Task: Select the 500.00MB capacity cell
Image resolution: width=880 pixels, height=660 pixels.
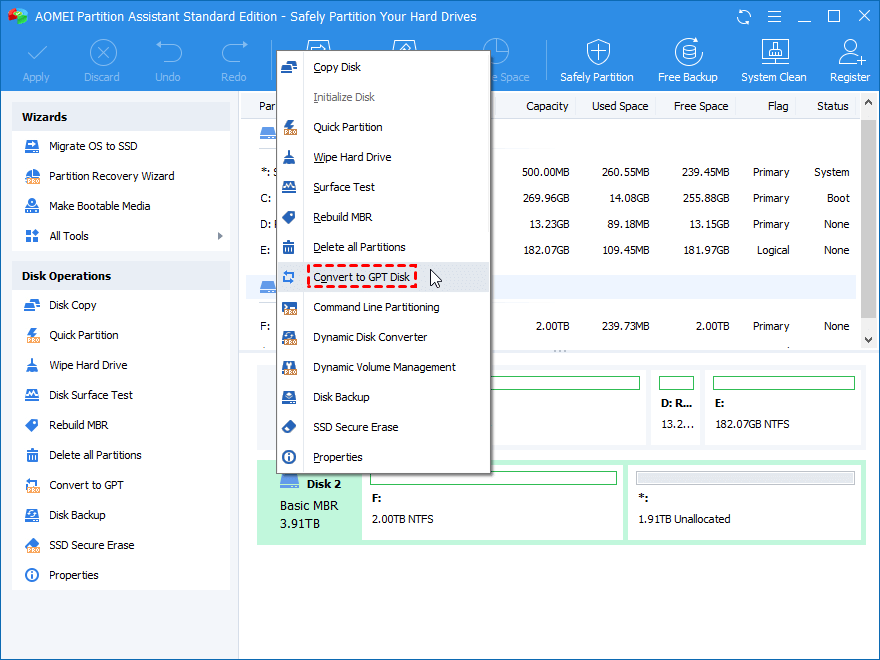Action: [546, 172]
